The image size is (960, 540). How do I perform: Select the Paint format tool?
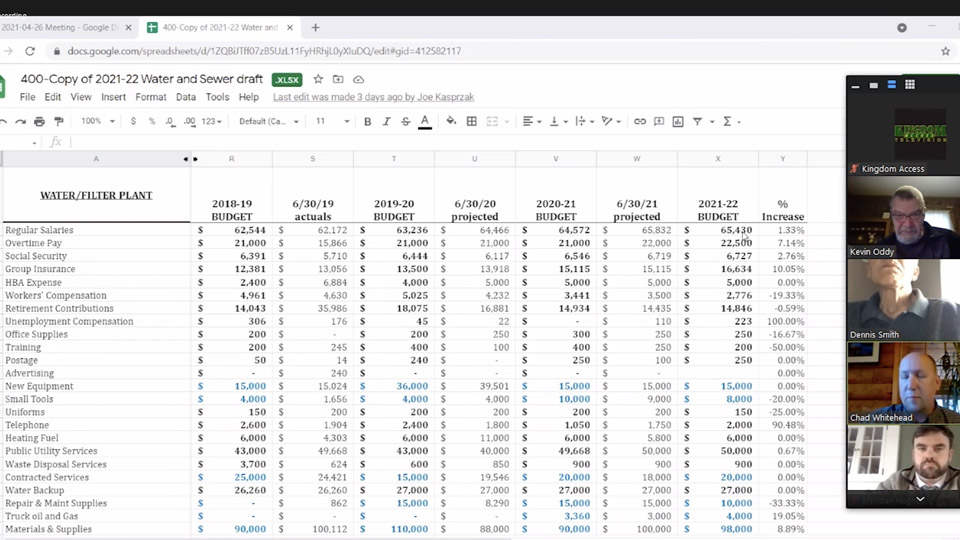(x=59, y=122)
